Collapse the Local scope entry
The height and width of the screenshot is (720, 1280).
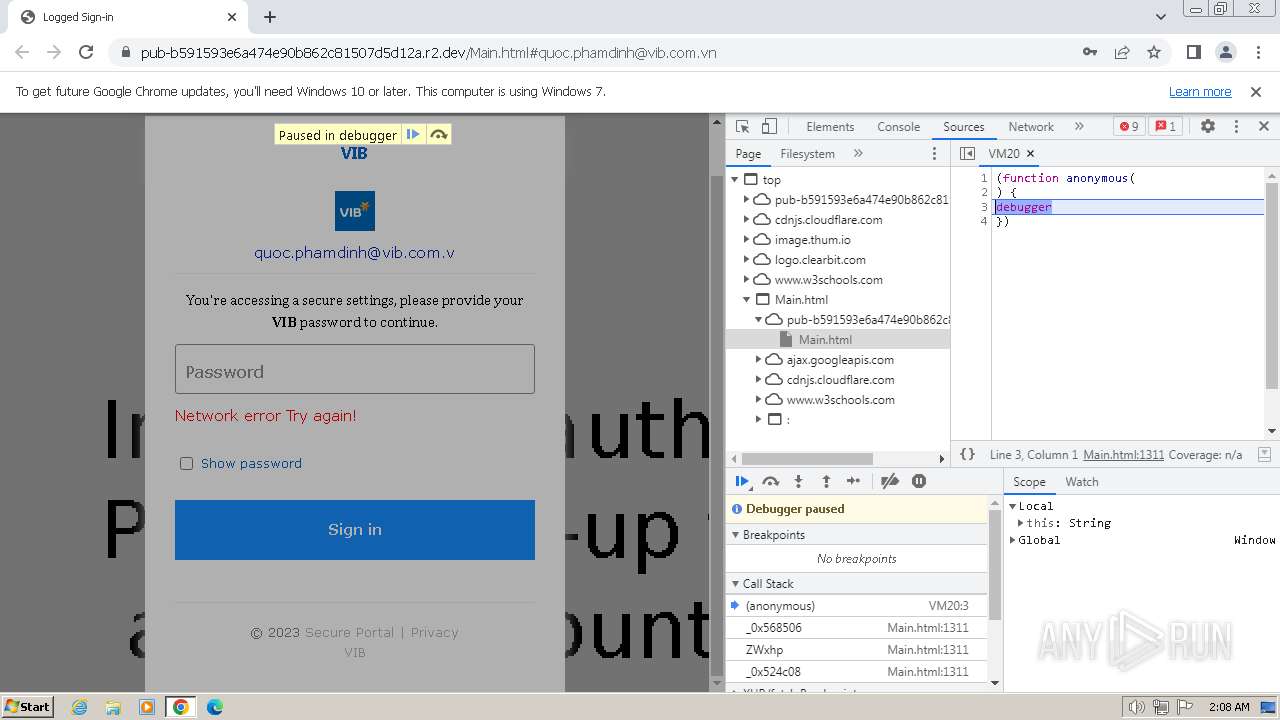point(1012,506)
